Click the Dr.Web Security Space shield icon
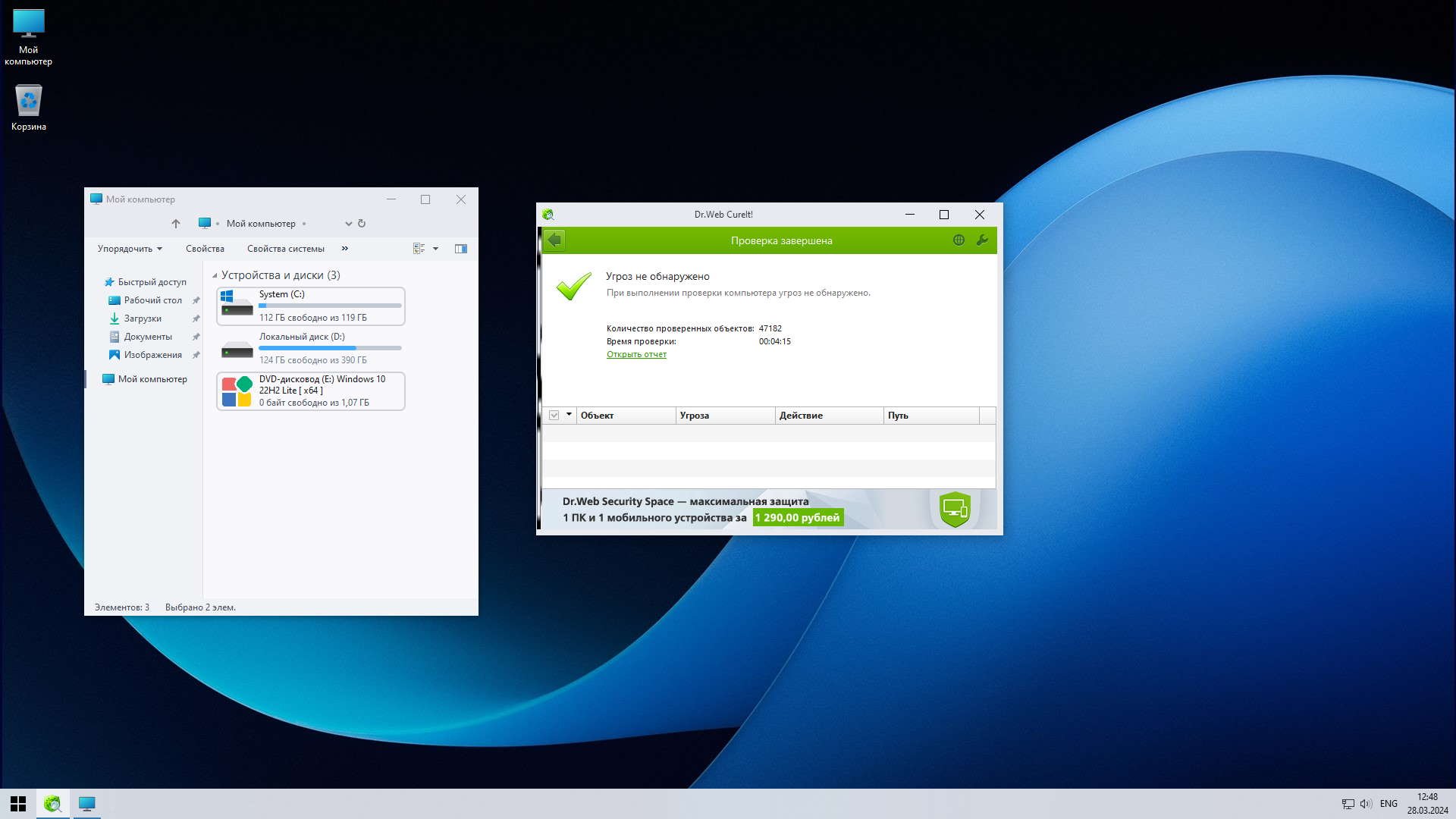The height and width of the screenshot is (819, 1456). click(955, 509)
